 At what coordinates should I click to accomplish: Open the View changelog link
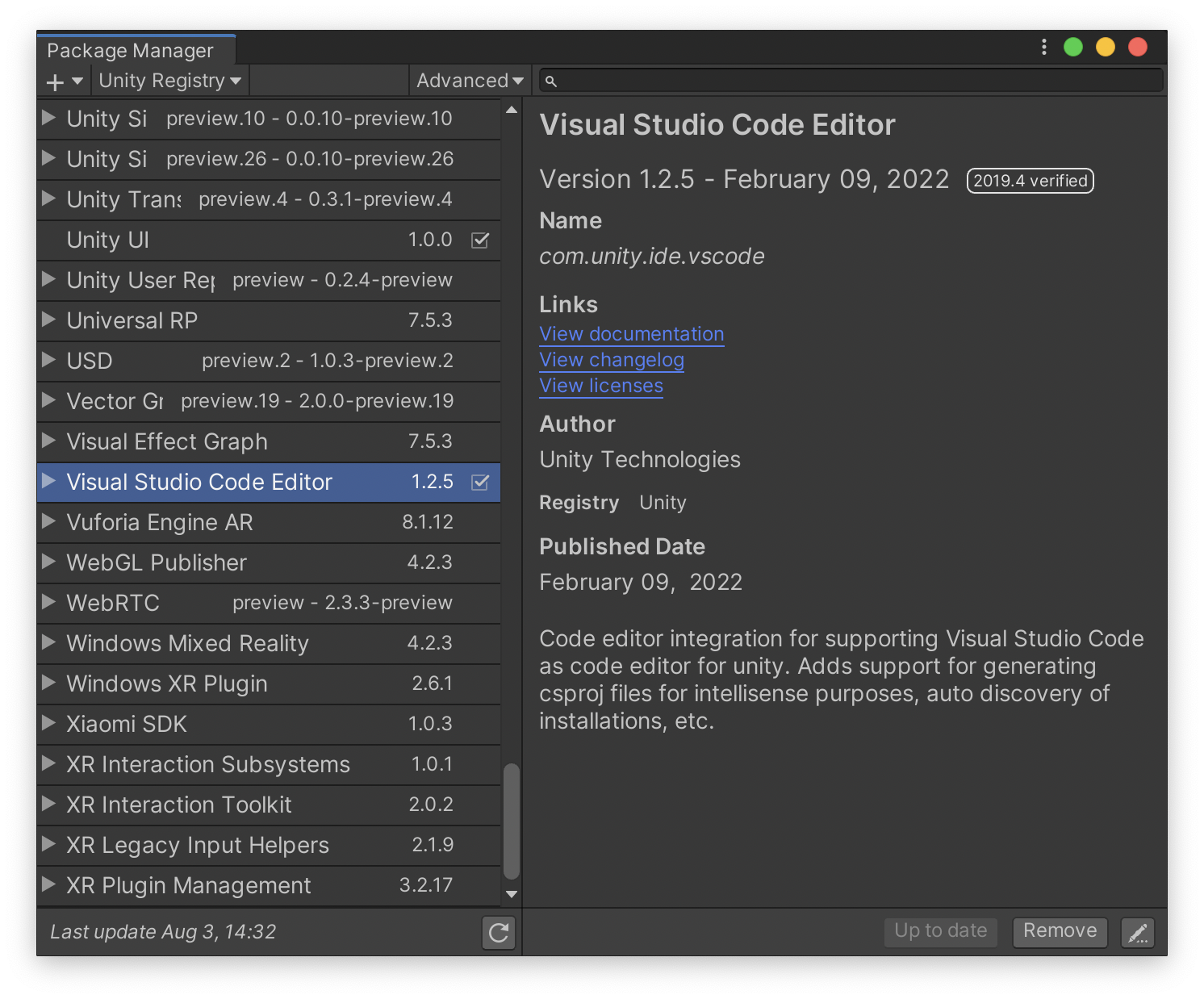tap(612, 360)
